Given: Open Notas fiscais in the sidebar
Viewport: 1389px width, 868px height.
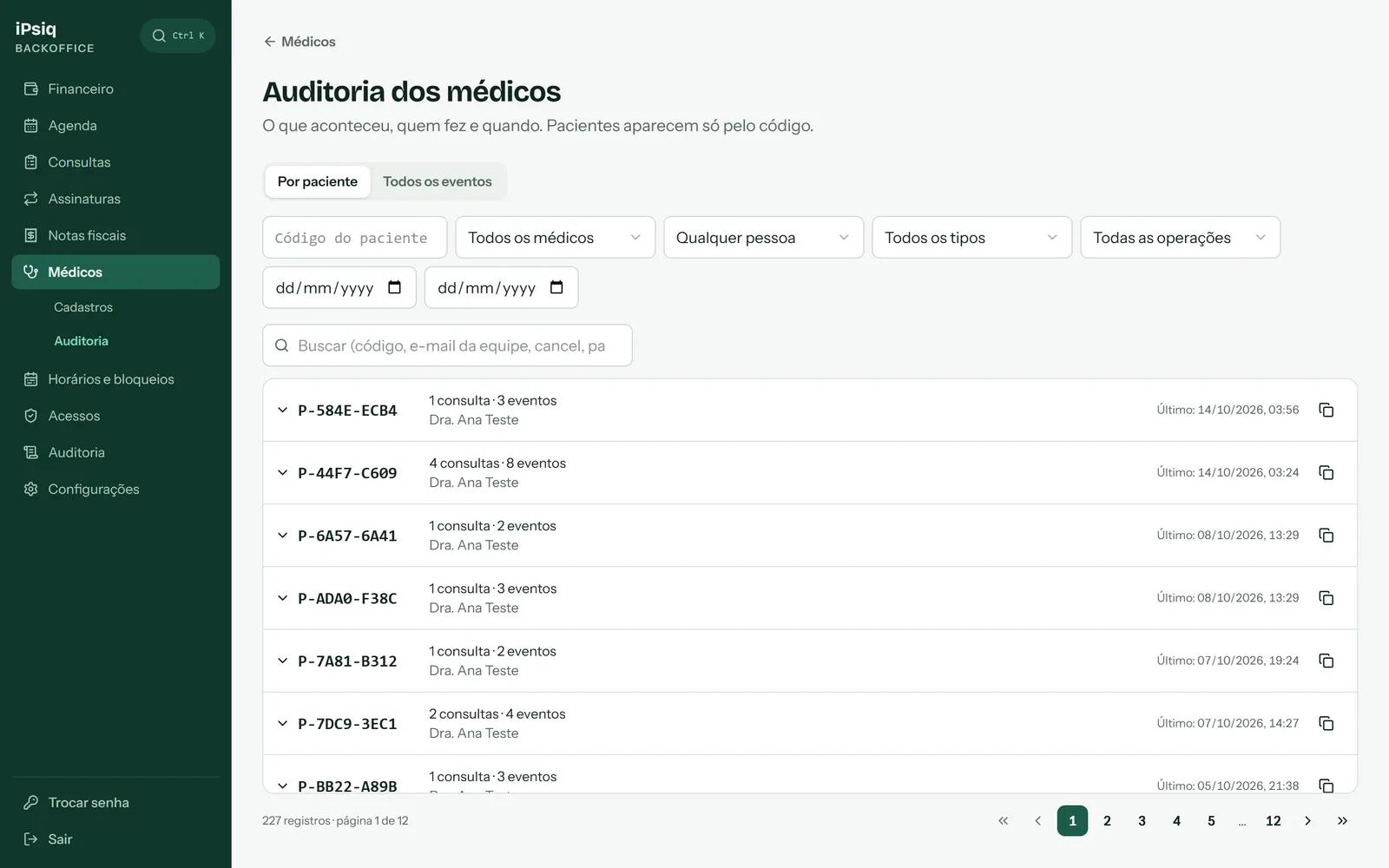Looking at the screenshot, I should coord(115,235).
